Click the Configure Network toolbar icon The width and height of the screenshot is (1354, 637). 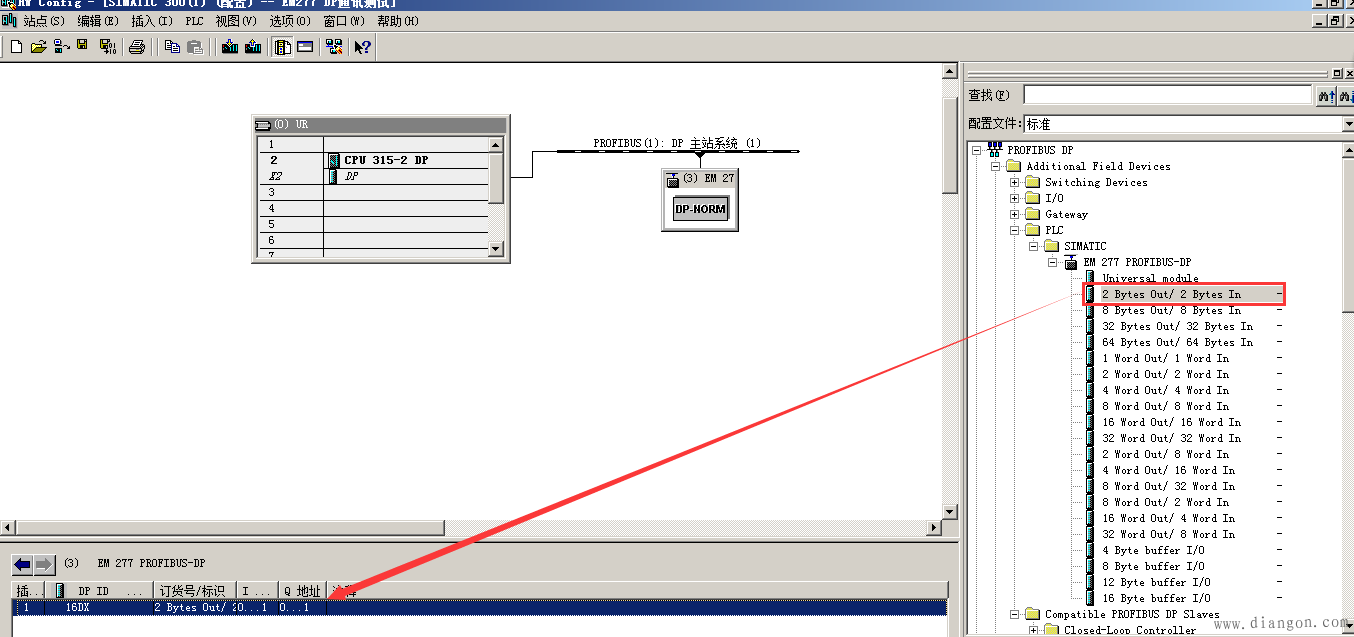tap(334, 47)
